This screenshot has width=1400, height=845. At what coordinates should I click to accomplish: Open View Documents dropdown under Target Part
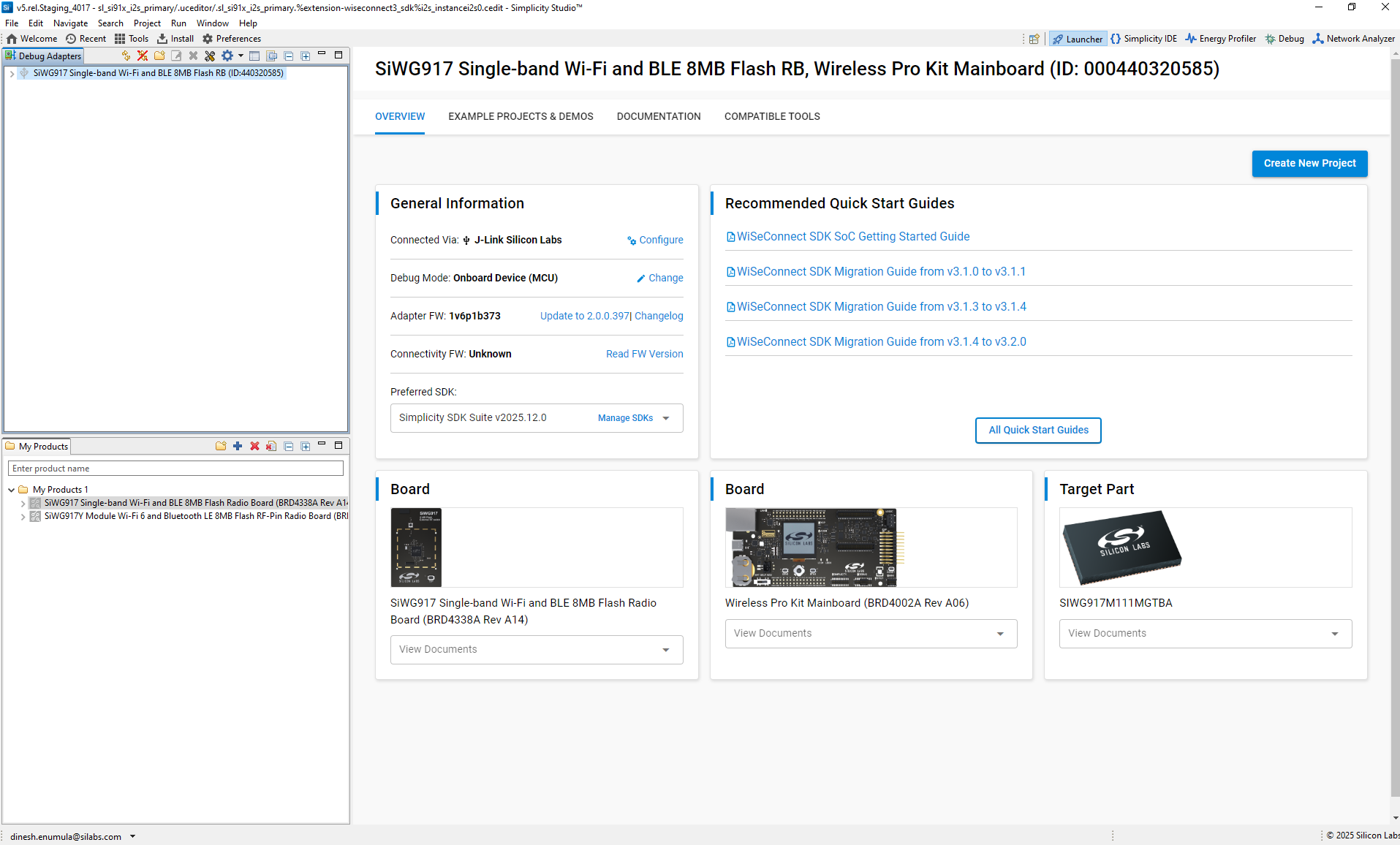click(1335, 634)
